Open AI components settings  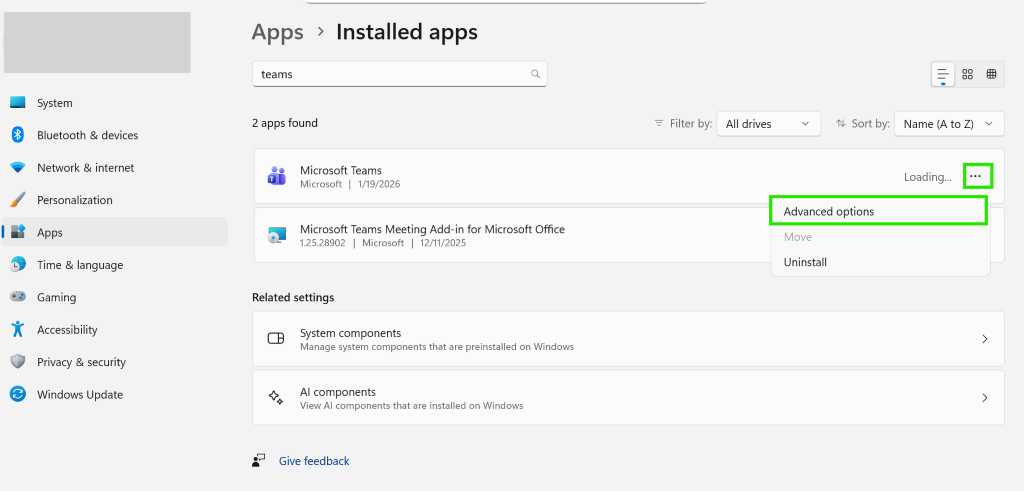point(628,398)
